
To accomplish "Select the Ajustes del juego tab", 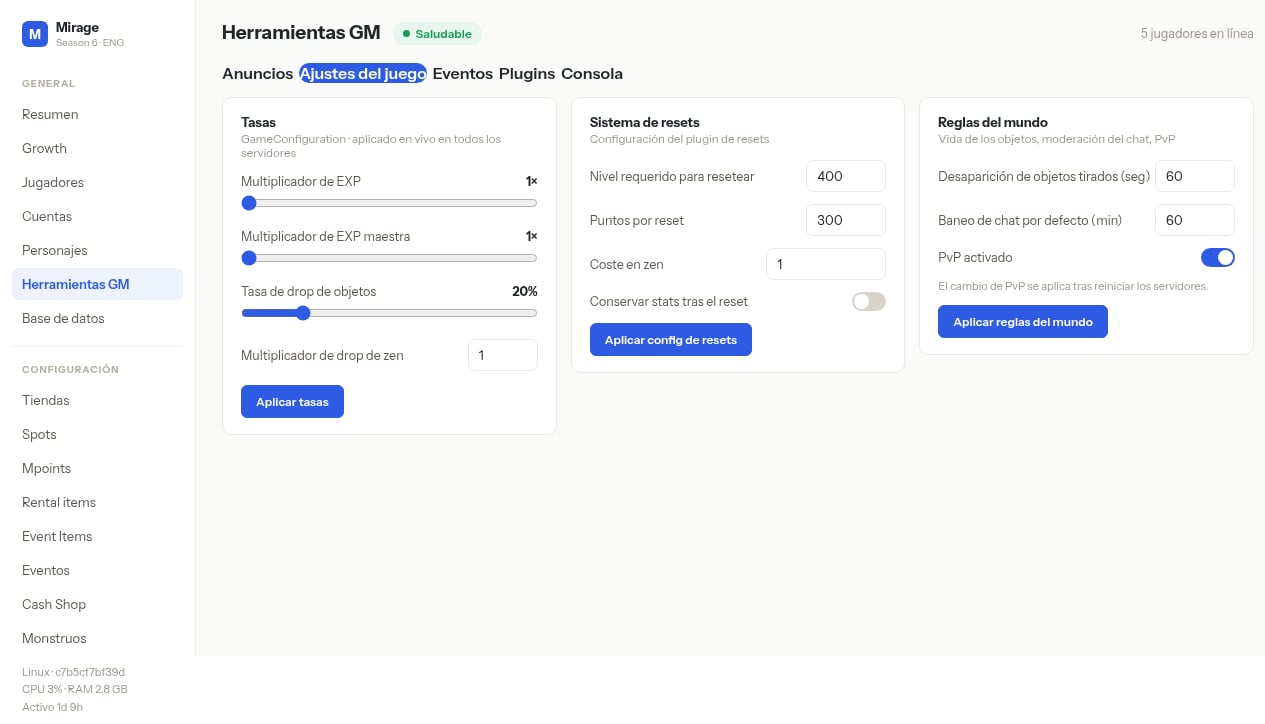I will [x=363, y=74].
